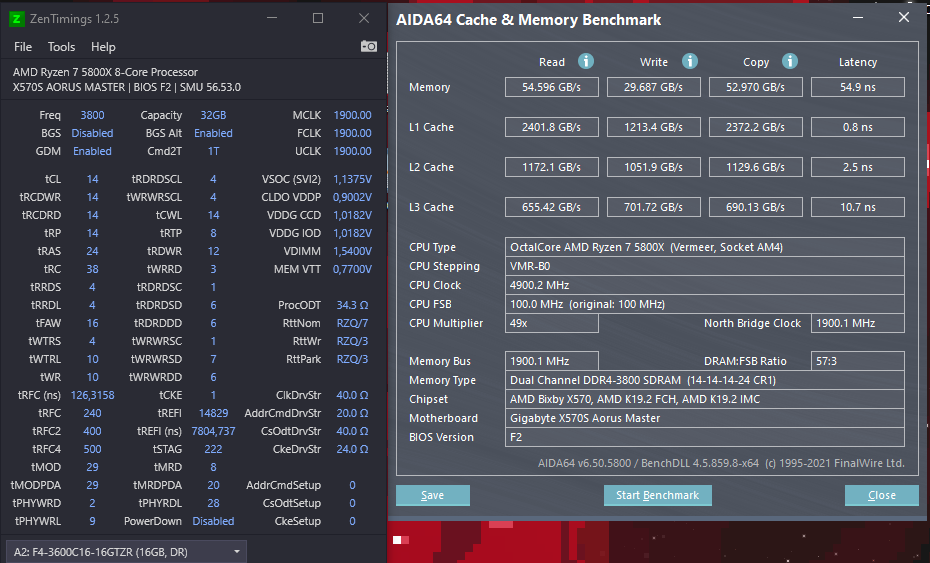The width and height of the screenshot is (930, 563).
Task: Click the AIDA64 Close button
Action: (x=881, y=495)
